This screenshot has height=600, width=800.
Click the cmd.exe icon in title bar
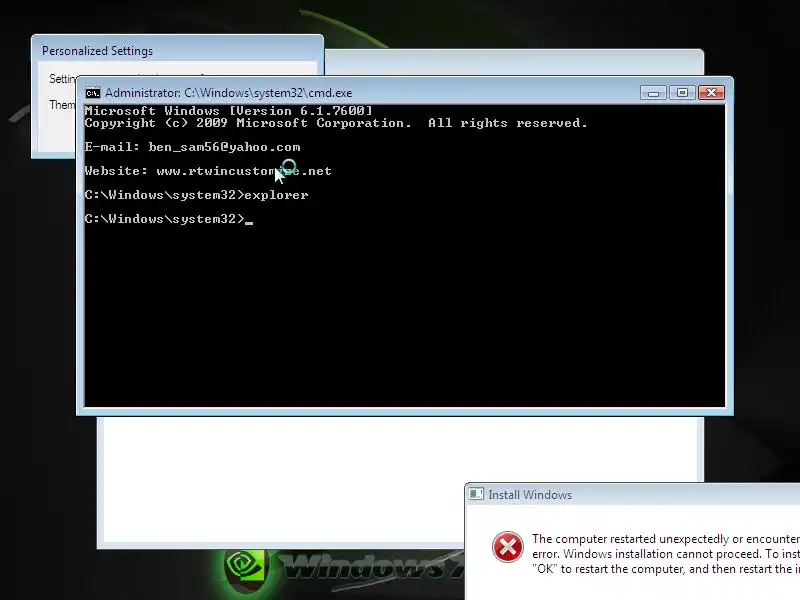tap(93, 93)
